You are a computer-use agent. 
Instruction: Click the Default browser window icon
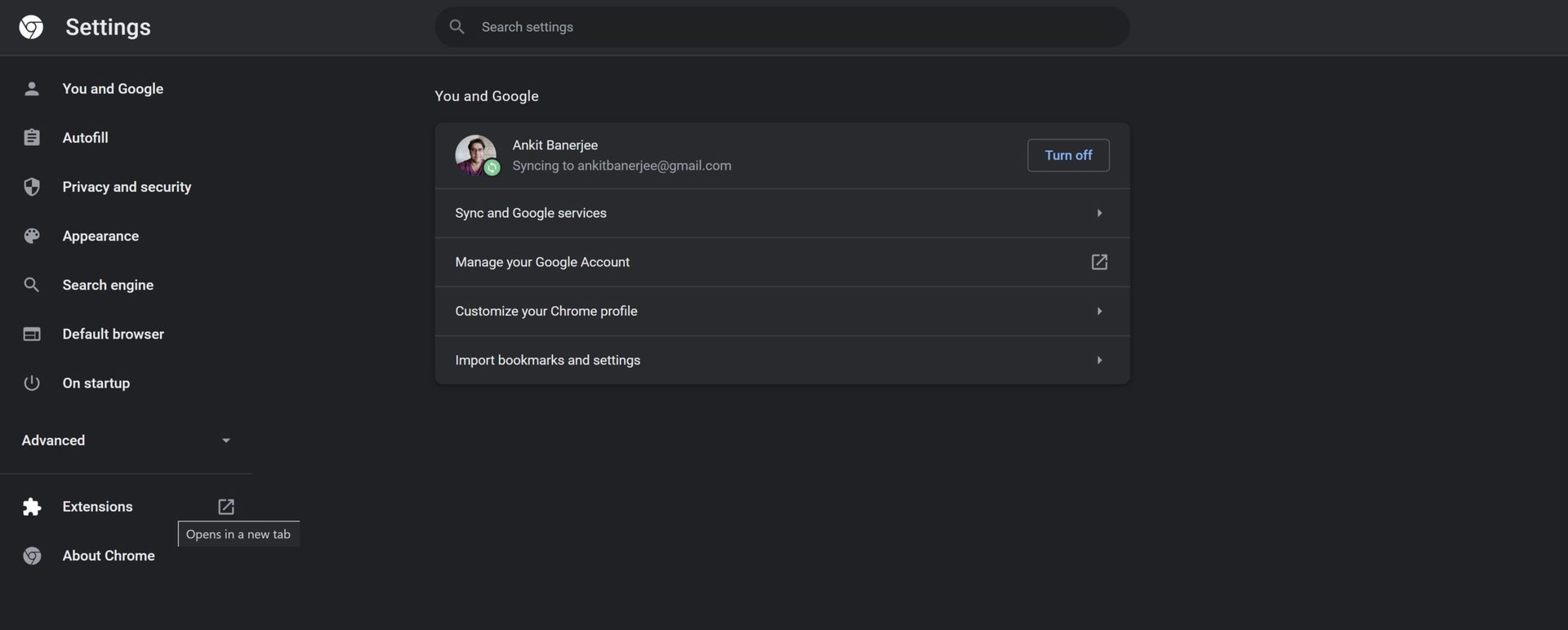coord(32,334)
